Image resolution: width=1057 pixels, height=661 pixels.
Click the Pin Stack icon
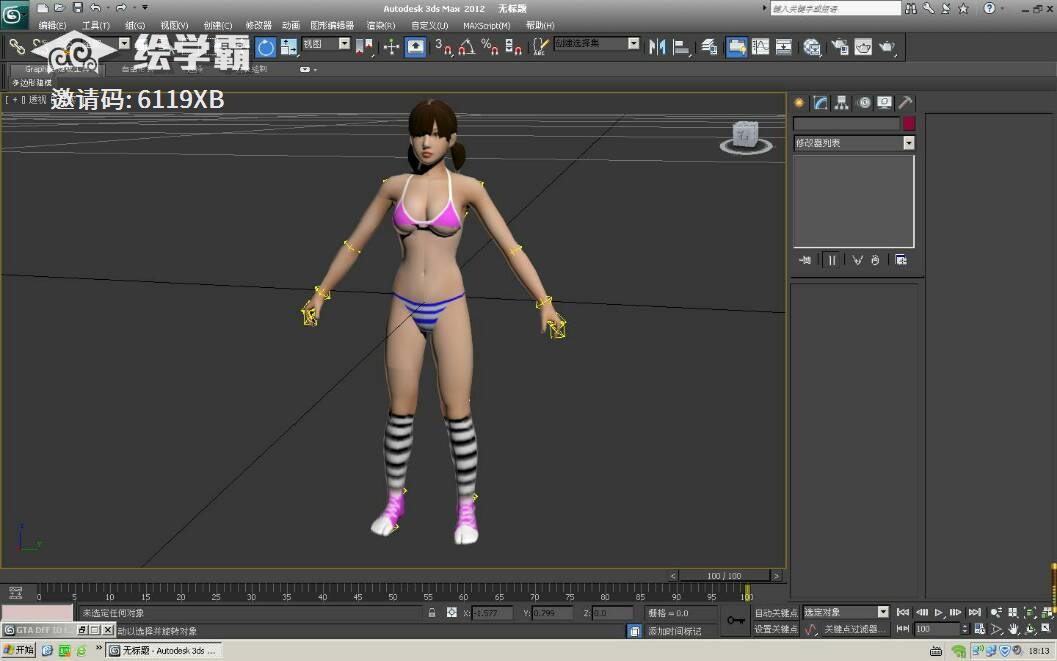click(805, 260)
